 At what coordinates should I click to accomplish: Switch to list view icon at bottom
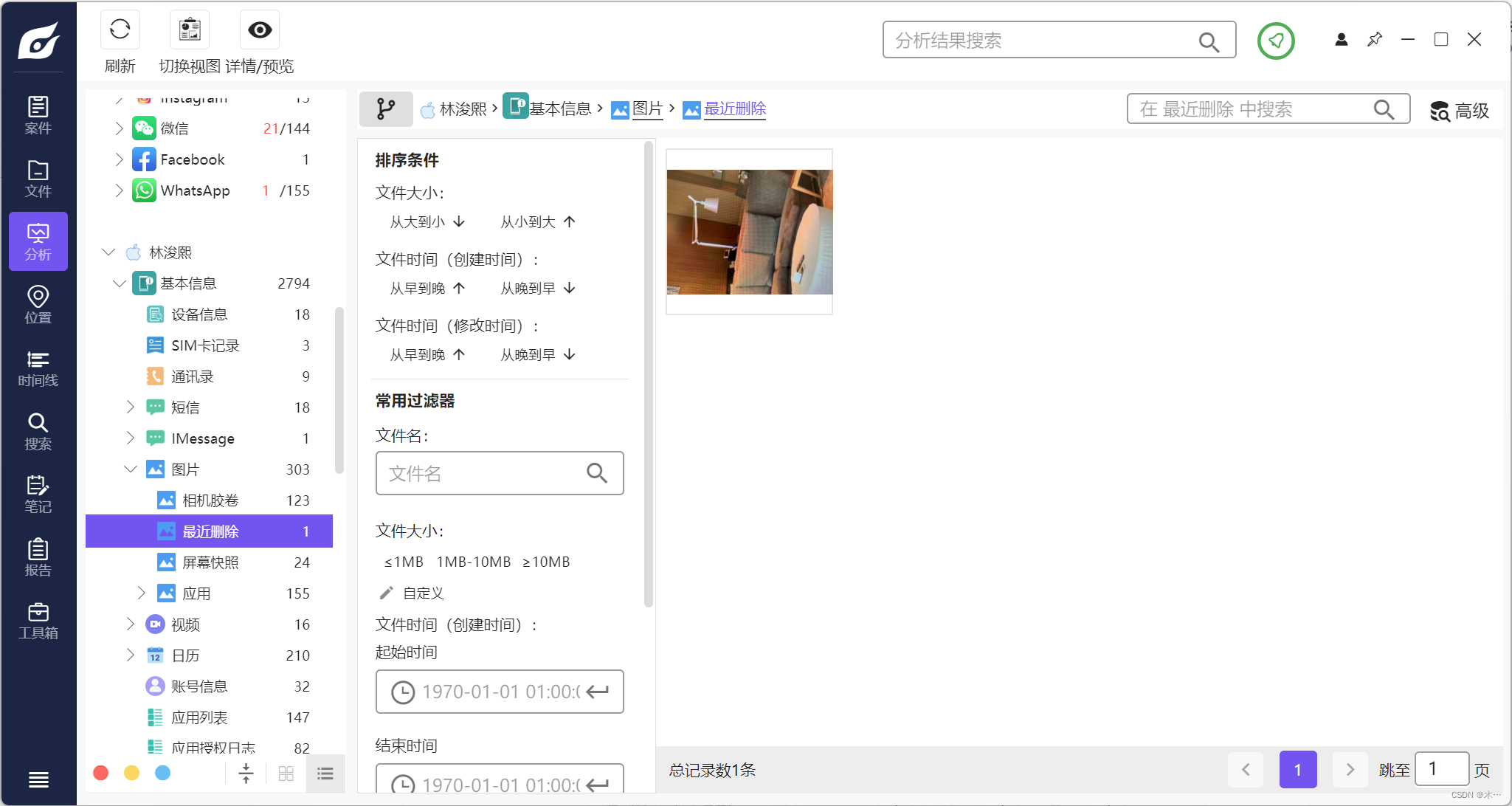pos(325,774)
